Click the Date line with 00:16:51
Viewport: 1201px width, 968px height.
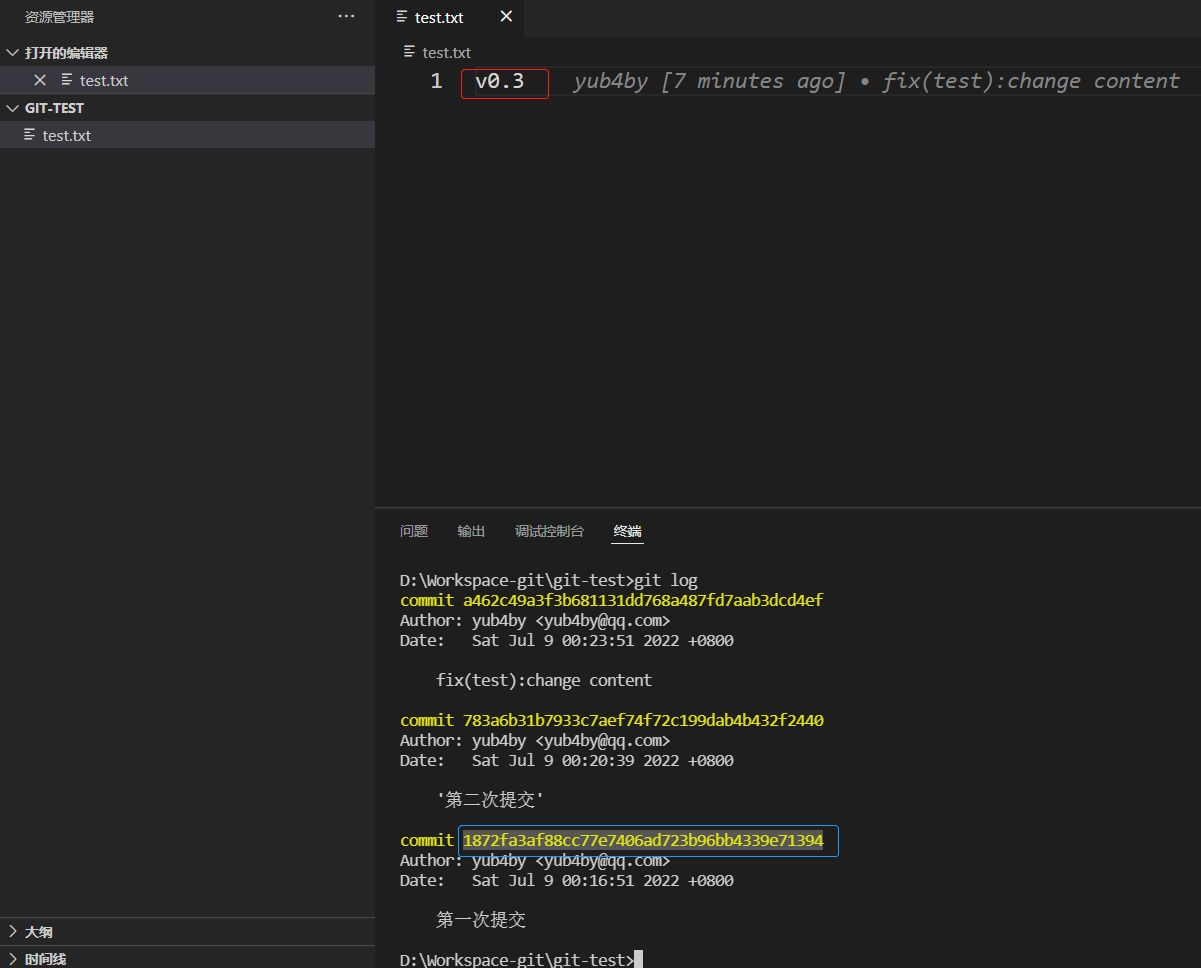567,880
